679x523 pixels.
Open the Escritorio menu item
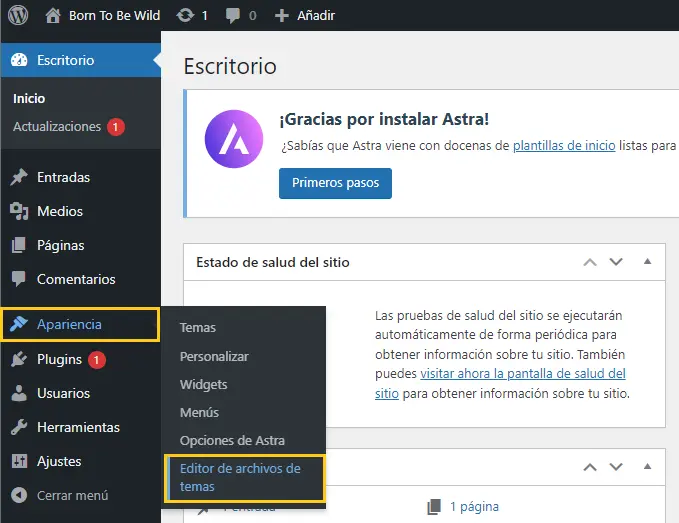pyautogui.click(x=81, y=60)
